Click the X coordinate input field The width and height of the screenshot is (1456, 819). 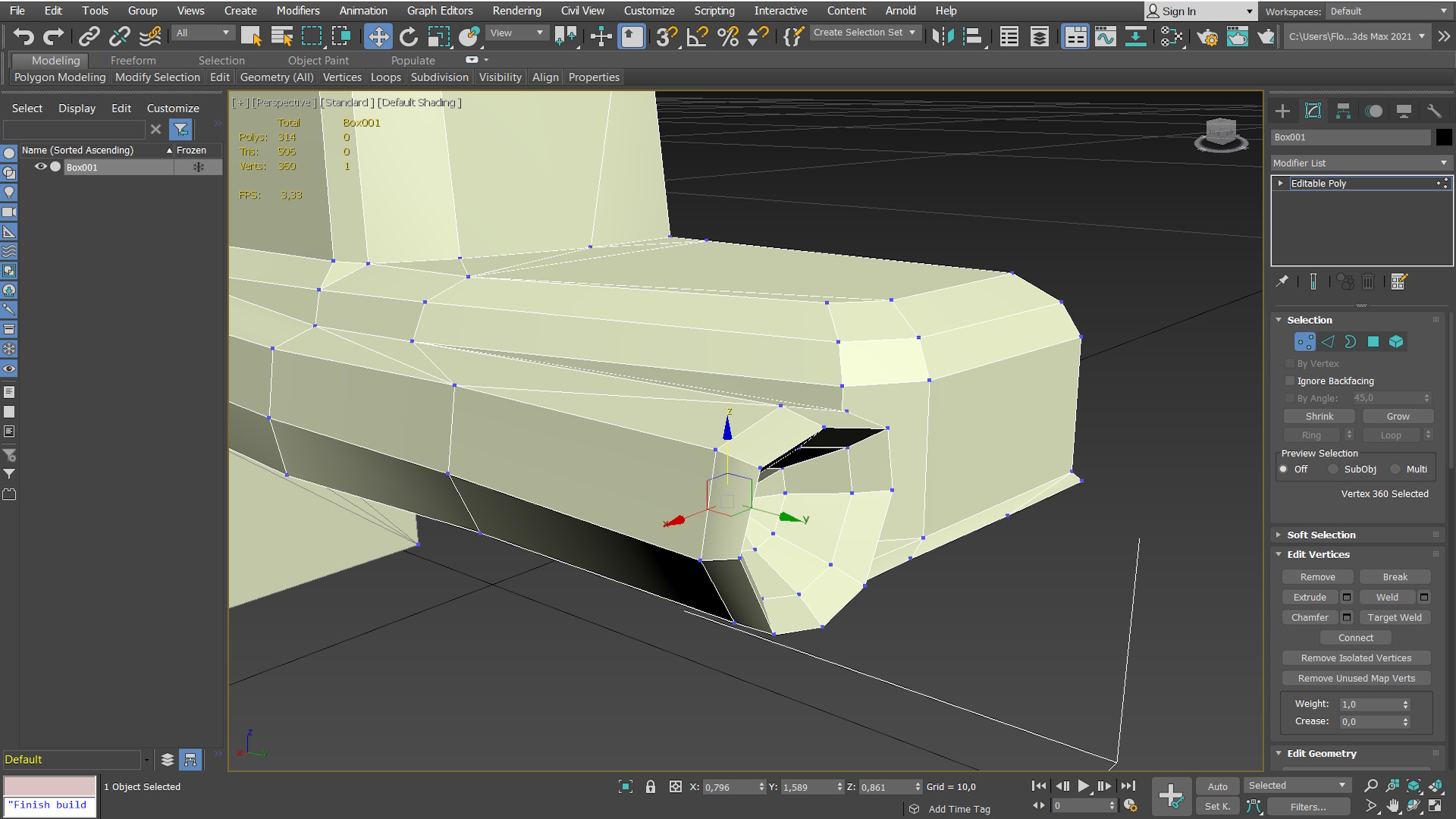(x=730, y=787)
